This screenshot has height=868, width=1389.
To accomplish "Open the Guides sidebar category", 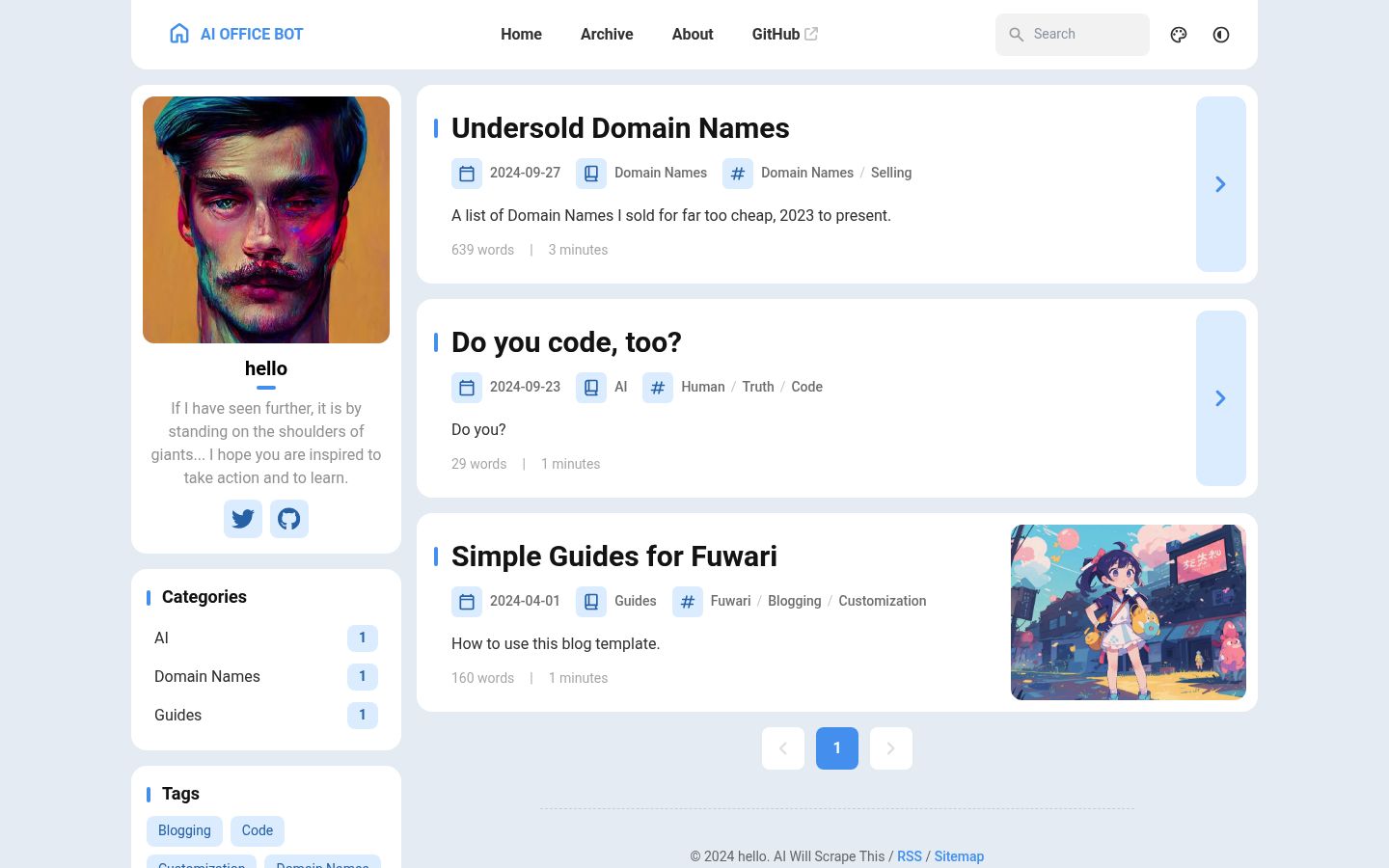I will (266, 716).
